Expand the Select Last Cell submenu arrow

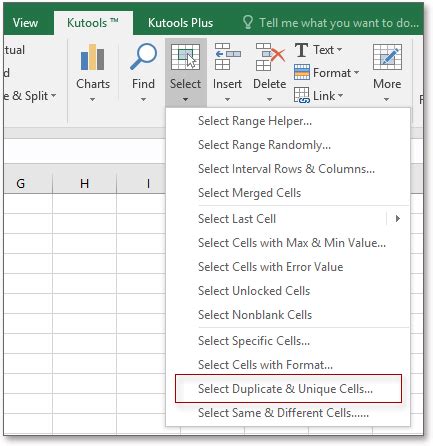click(397, 219)
